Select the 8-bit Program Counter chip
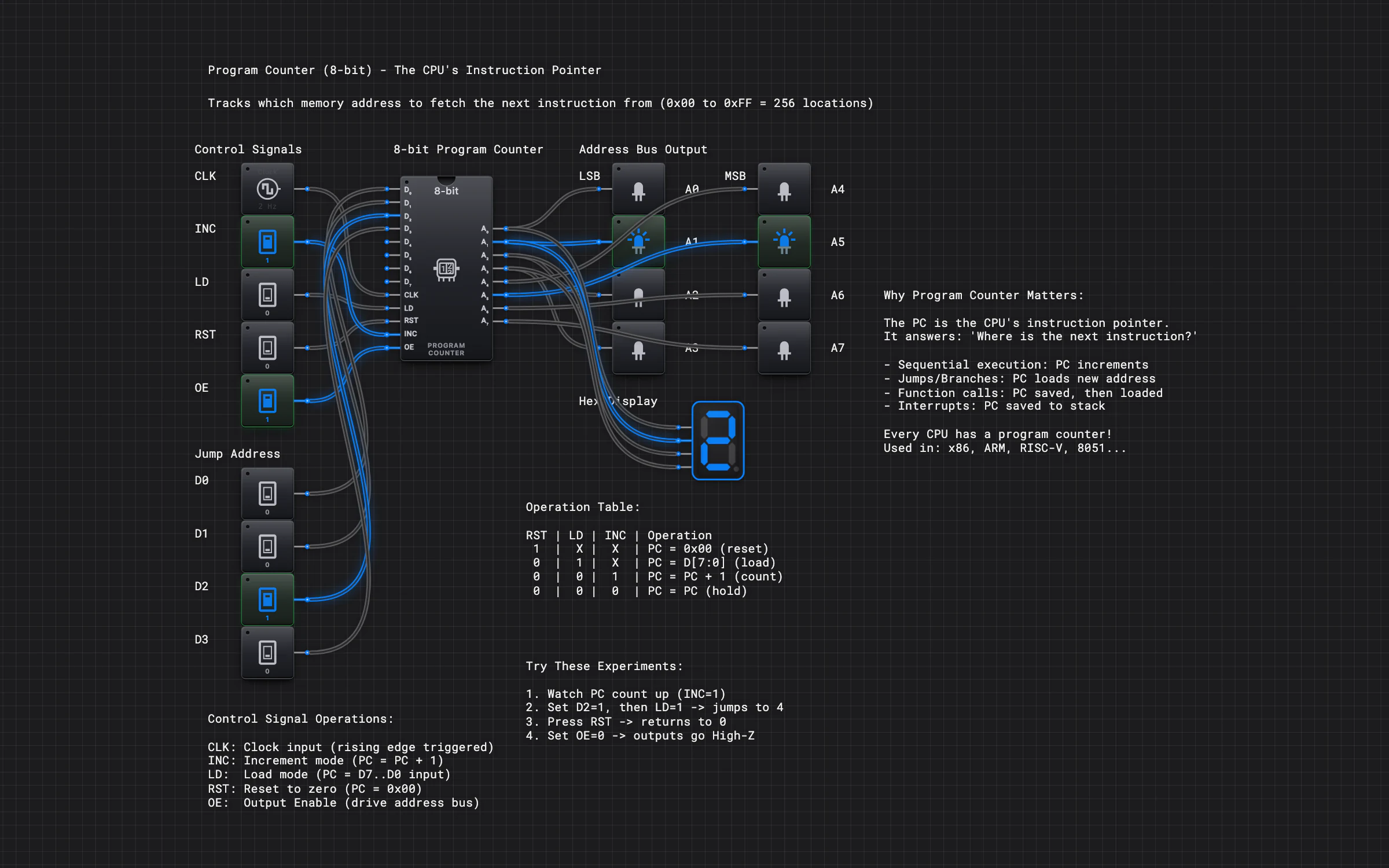The image size is (1389, 868). tap(446, 269)
